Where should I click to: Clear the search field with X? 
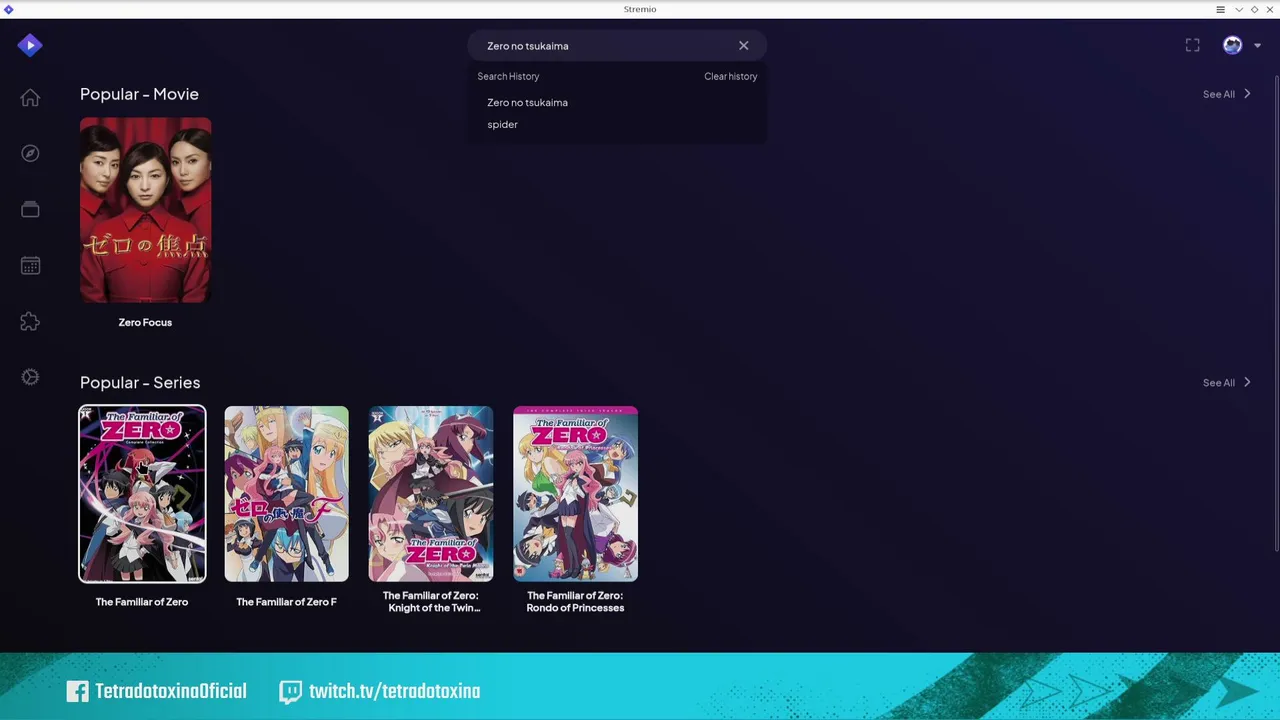(x=743, y=46)
